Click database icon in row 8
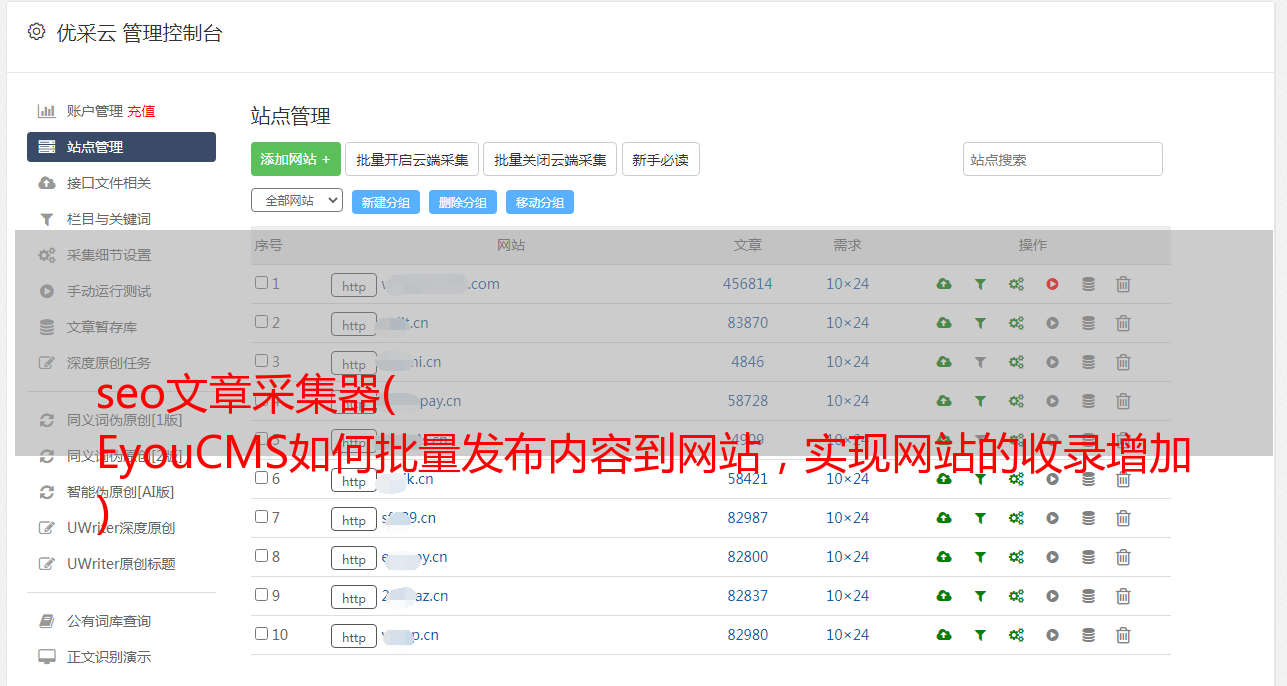This screenshot has width=1287, height=686. pyautogui.click(x=1088, y=557)
